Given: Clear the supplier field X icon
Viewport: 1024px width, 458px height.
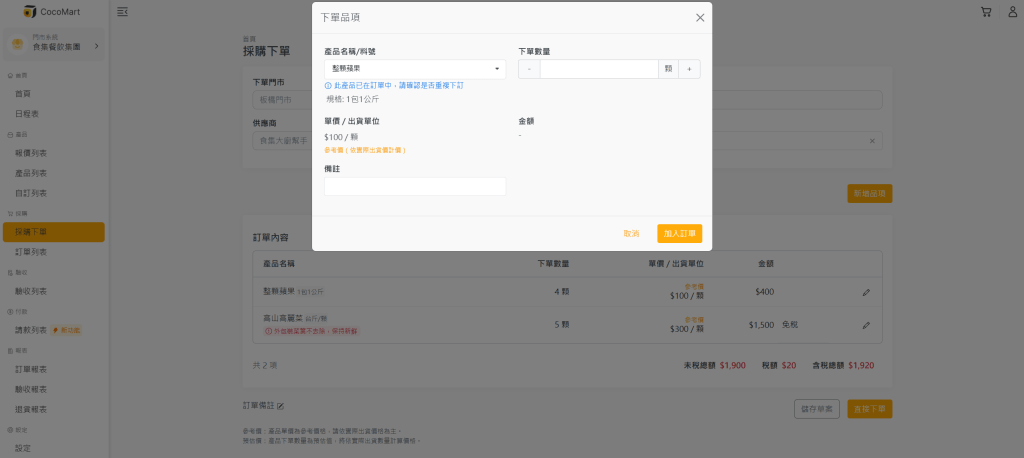Looking at the screenshot, I should pyautogui.click(x=872, y=141).
